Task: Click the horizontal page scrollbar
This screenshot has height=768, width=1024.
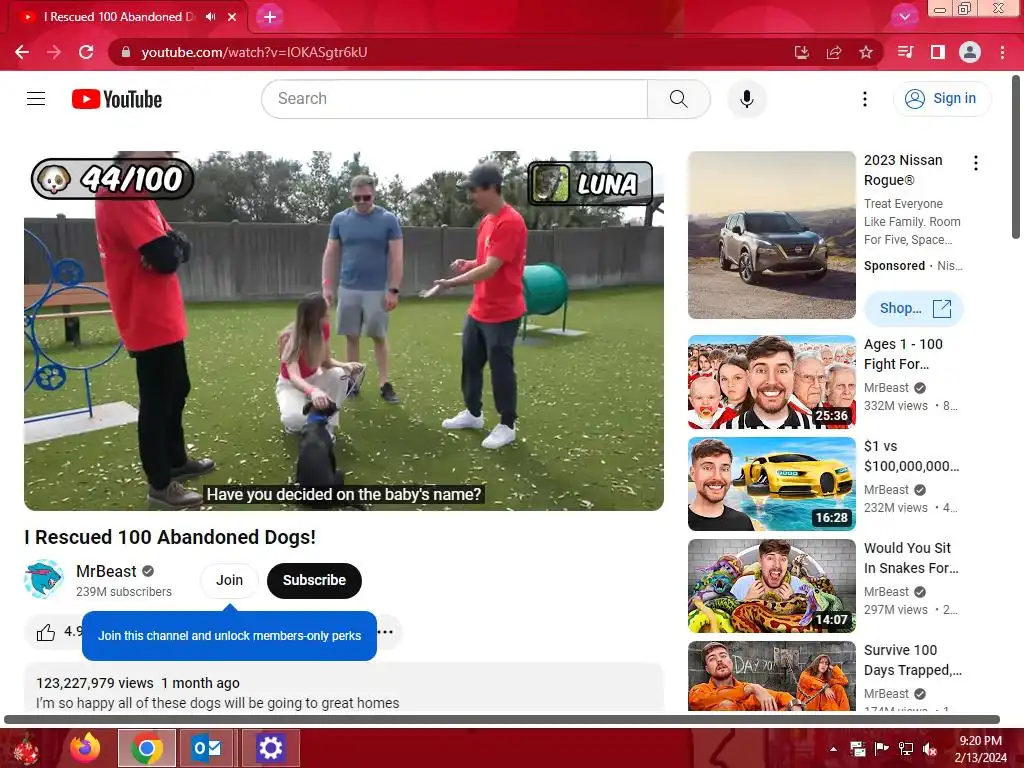Action: [x=502, y=720]
